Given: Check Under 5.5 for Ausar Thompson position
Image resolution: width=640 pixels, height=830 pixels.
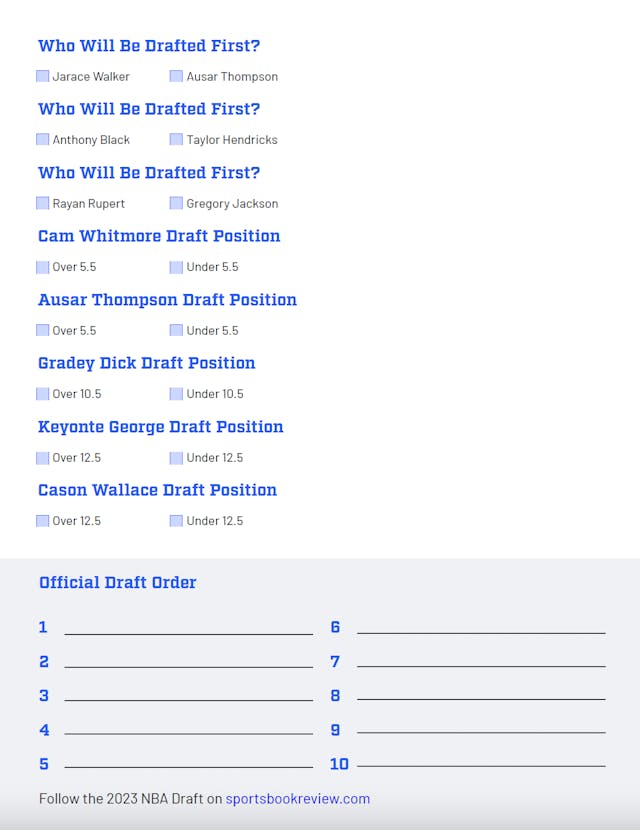Looking at the screenshot, I should [x=176, y=330].
